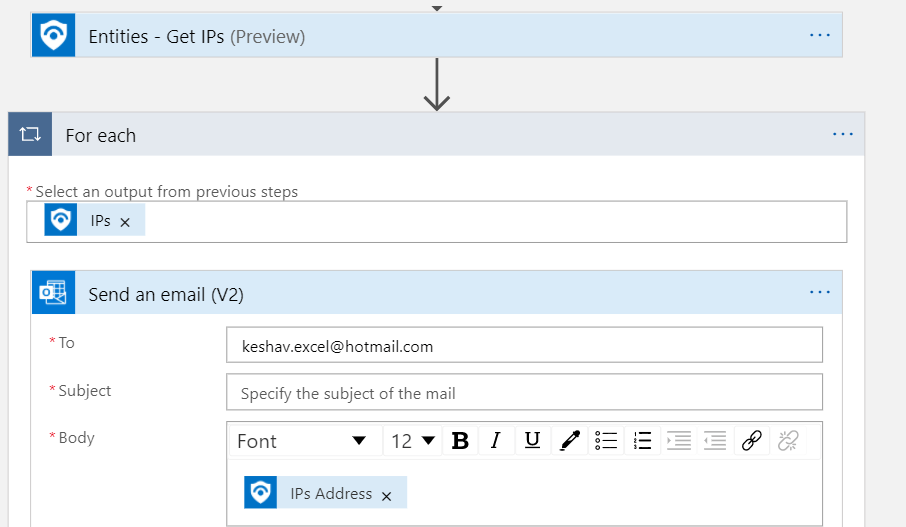The image size is (906, 527).
Task: Open the text highlight color pen
Action: 570,441
